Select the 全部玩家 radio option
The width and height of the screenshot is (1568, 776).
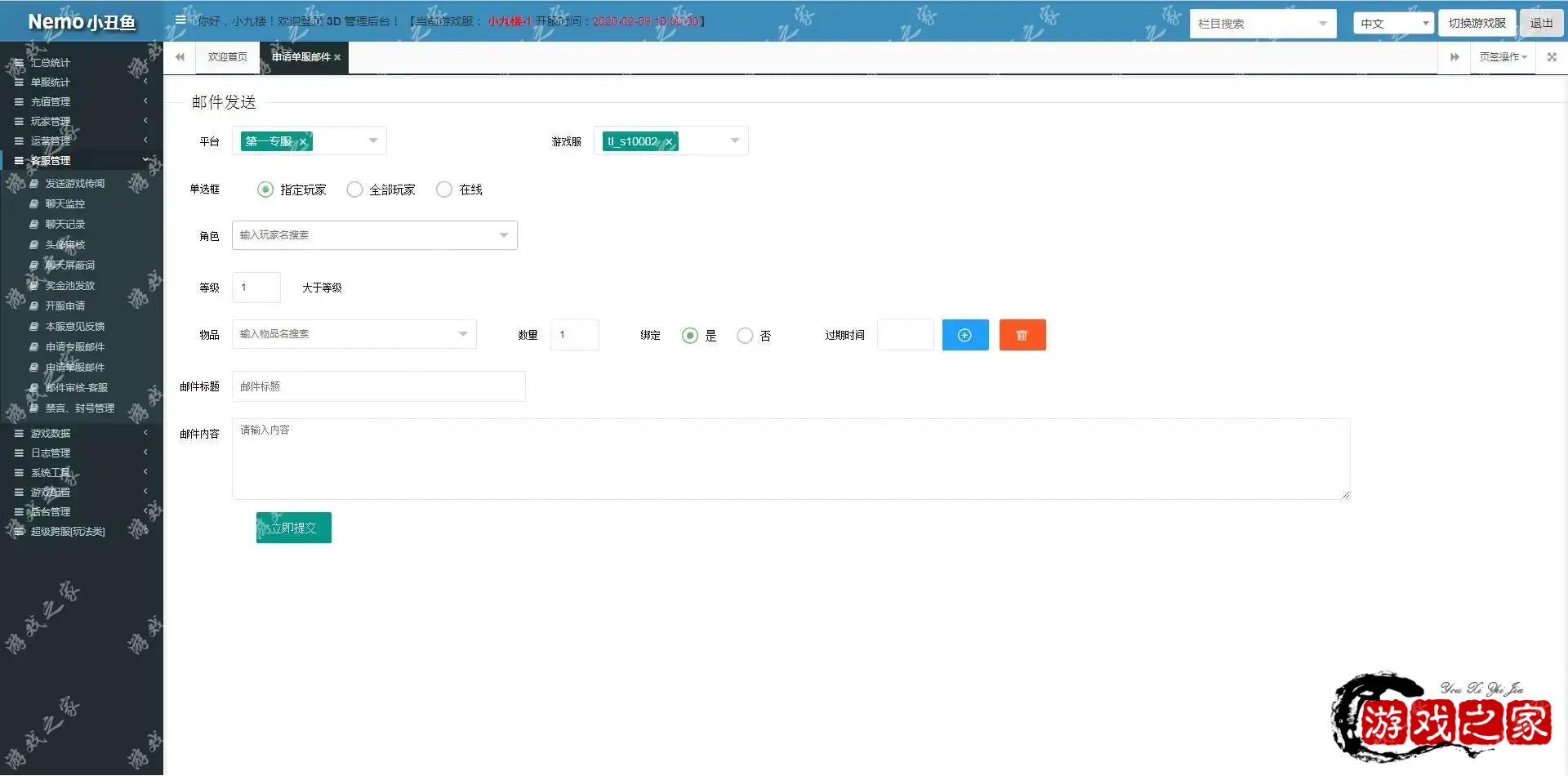(354, 190)
